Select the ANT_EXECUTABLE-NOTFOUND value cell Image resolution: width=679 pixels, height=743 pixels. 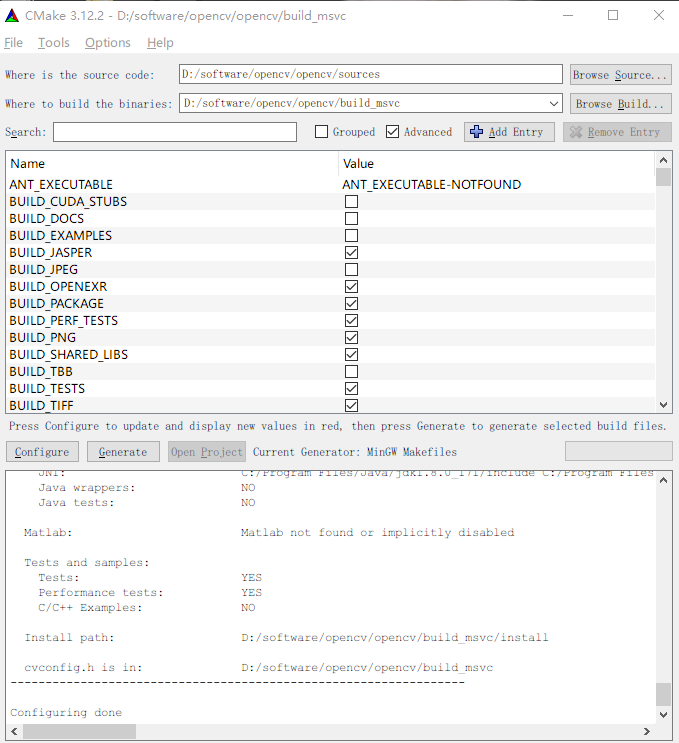point(432,184)
